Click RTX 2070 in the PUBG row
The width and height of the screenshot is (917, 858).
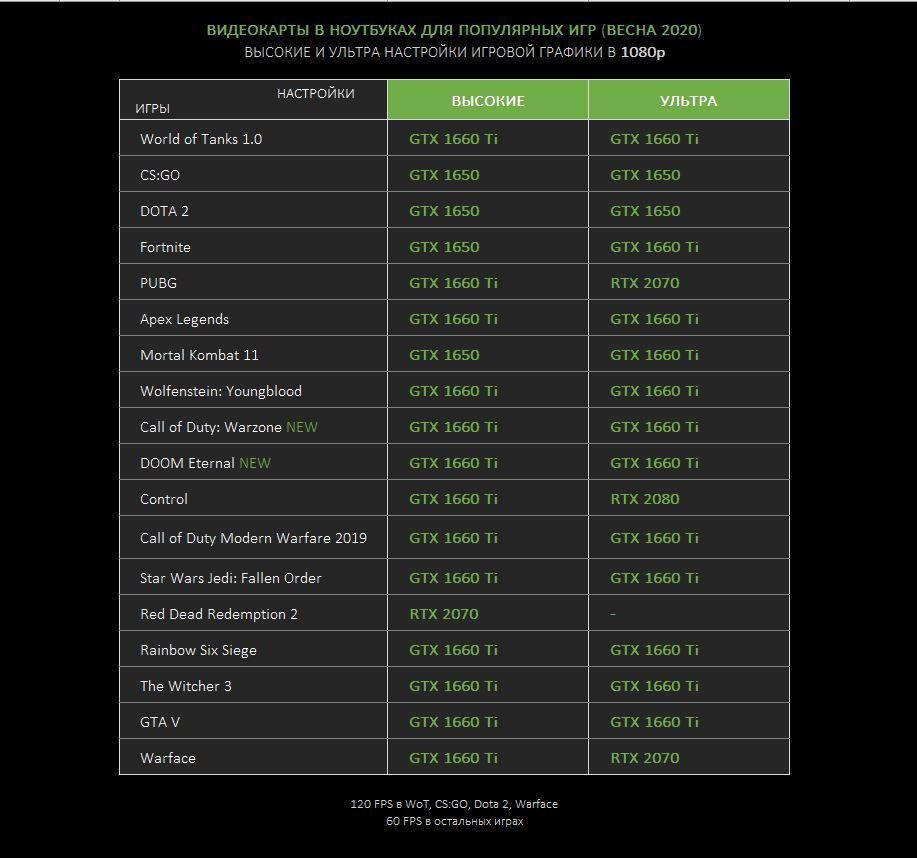[x=644, y=283]
